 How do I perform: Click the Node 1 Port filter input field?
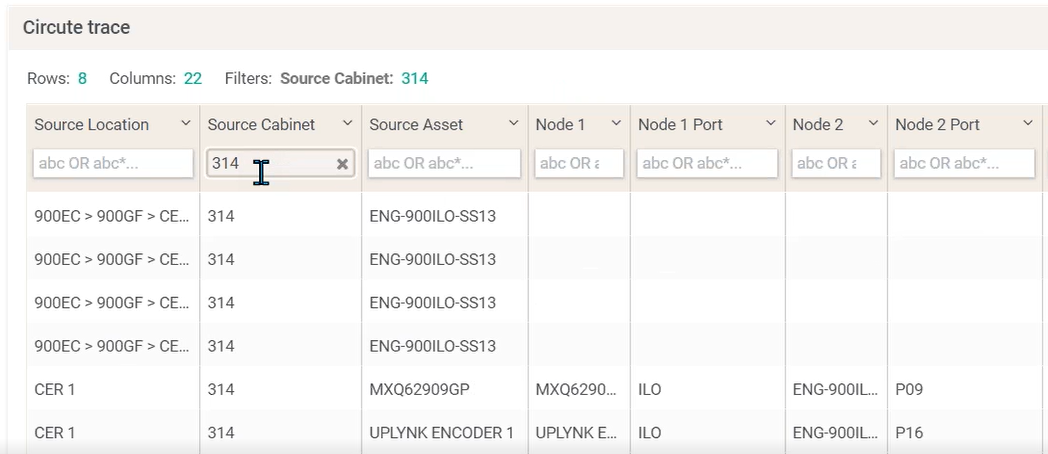coord(707,163)
